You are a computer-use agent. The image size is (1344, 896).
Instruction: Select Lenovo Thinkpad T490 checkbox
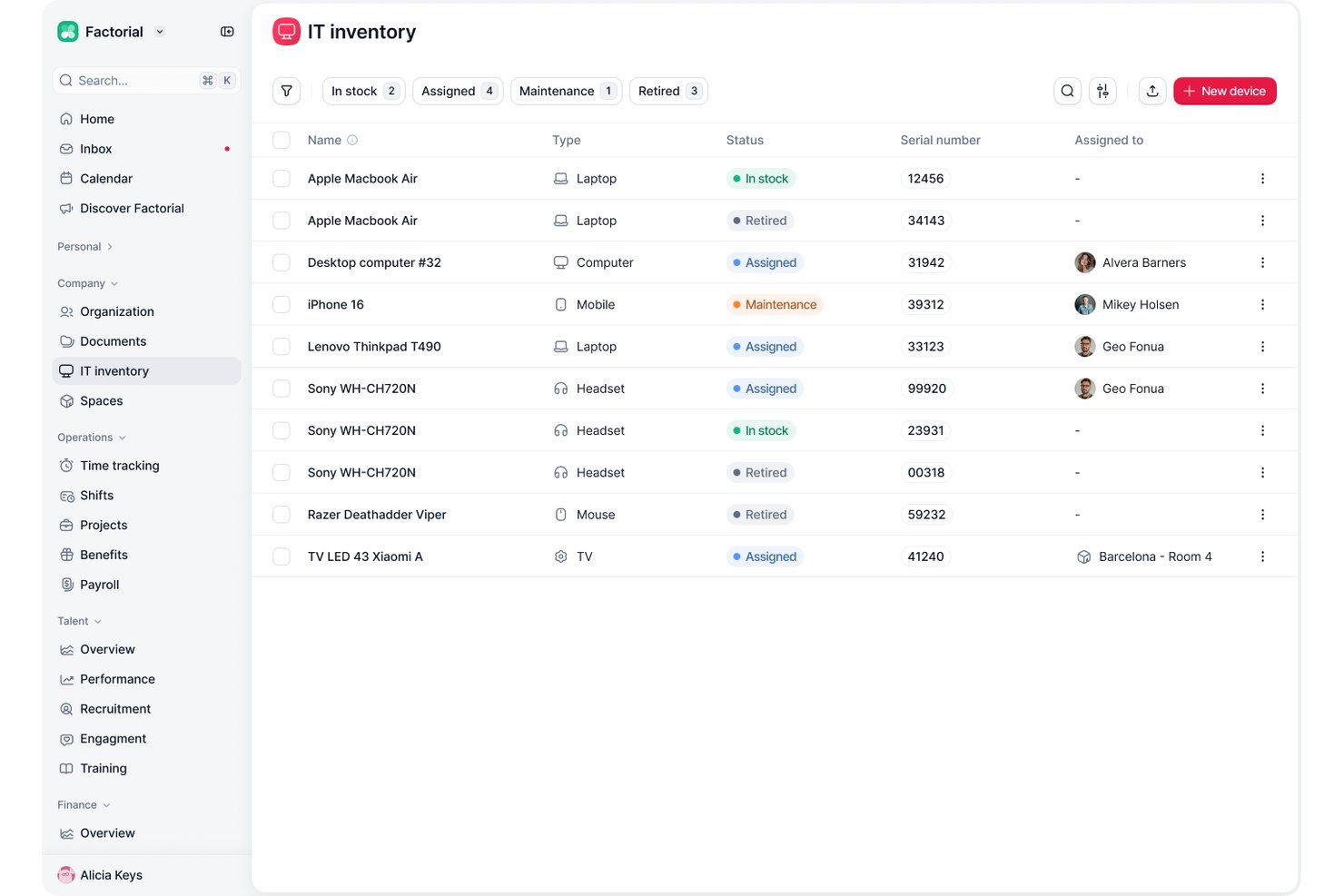282,347
